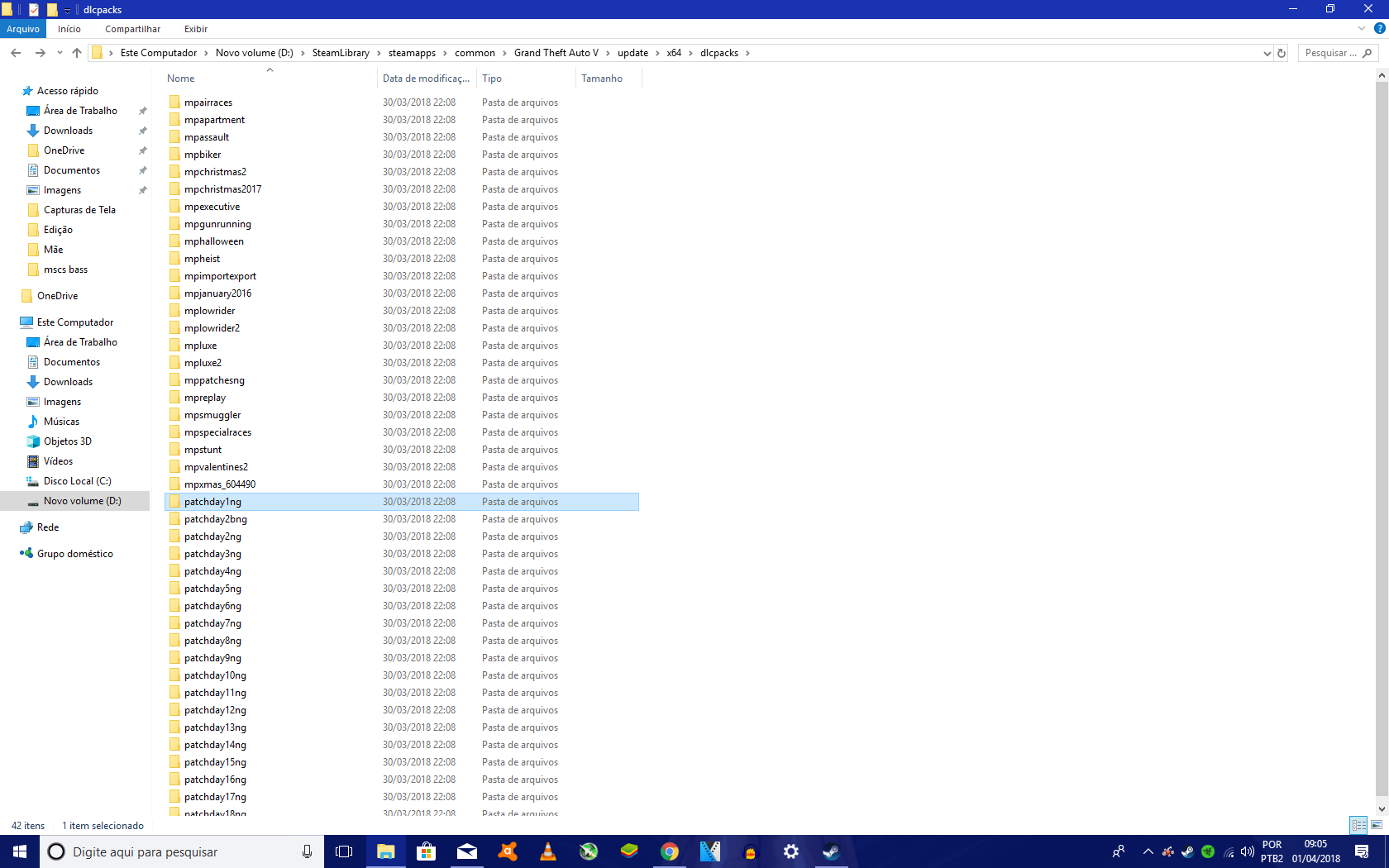Open Capturas de Tela quick access folder

coord(79,210)
